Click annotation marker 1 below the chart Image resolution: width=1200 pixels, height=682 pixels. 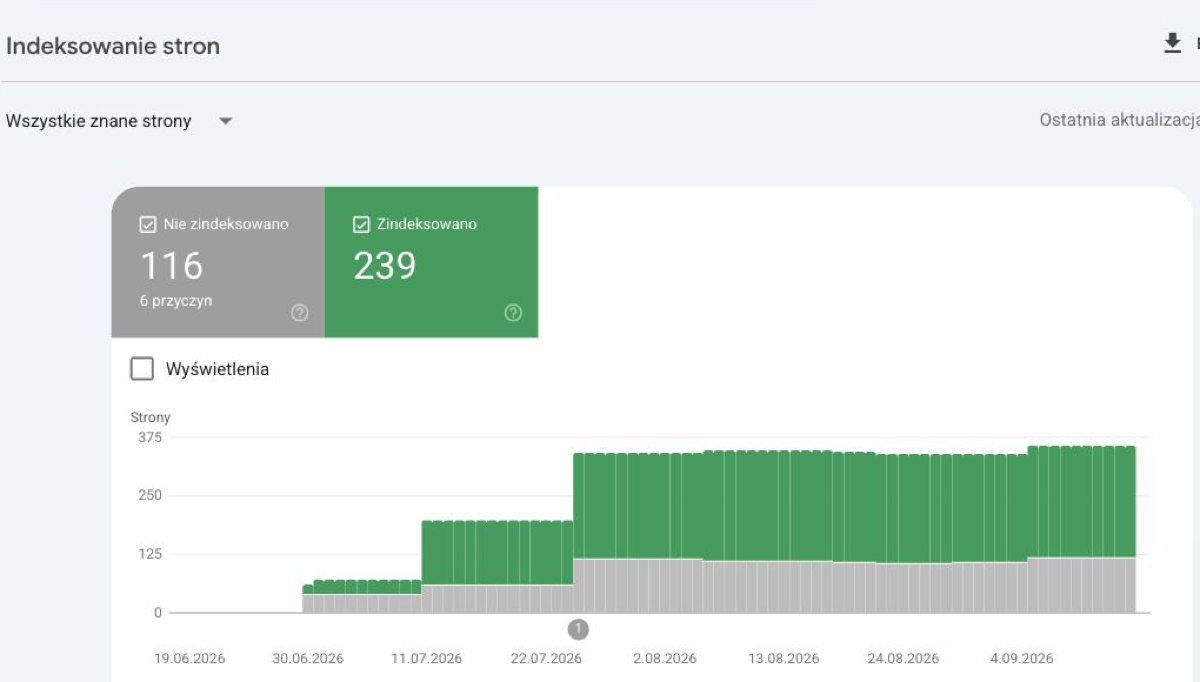pos(578,629)
